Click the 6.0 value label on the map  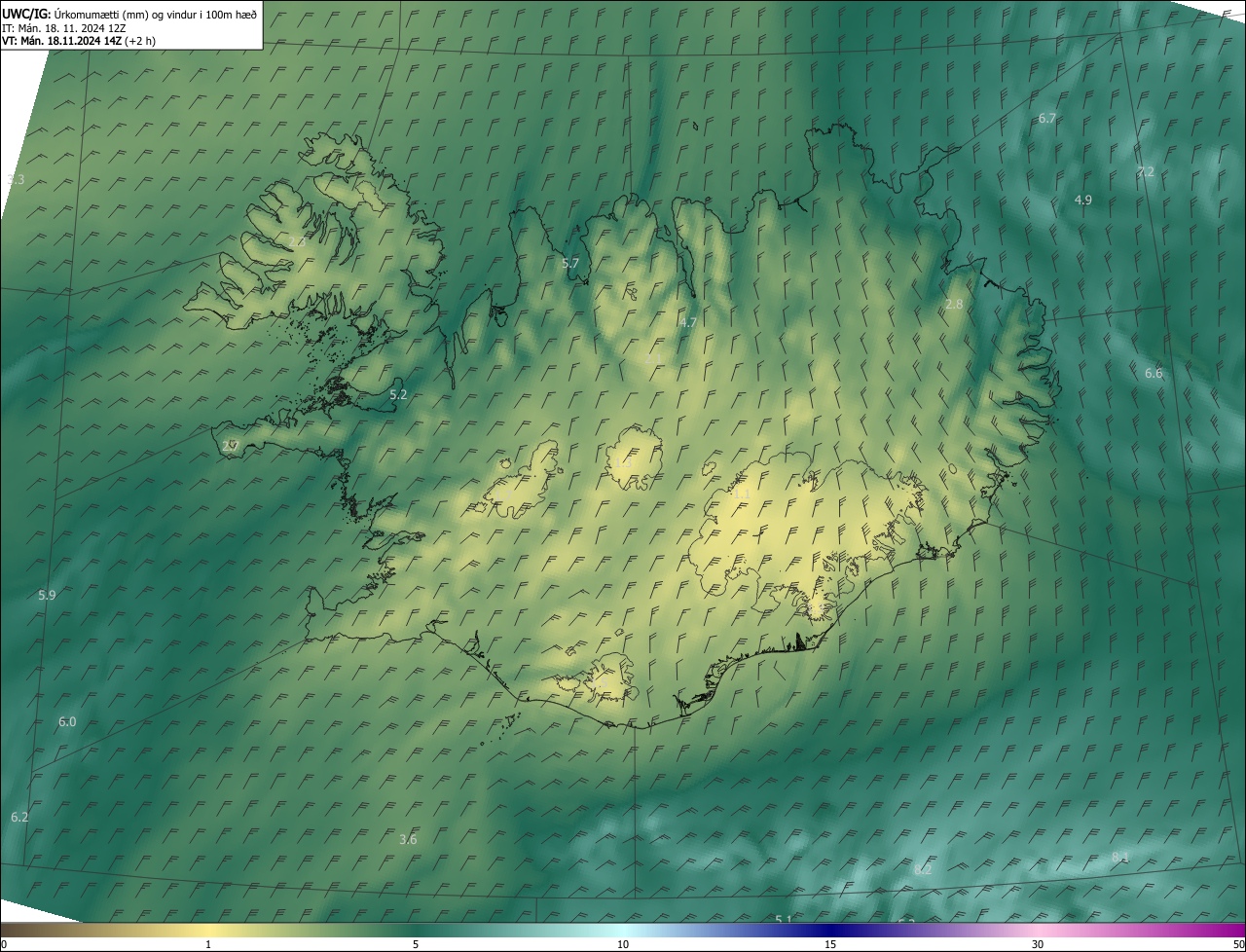coord(67,721)
